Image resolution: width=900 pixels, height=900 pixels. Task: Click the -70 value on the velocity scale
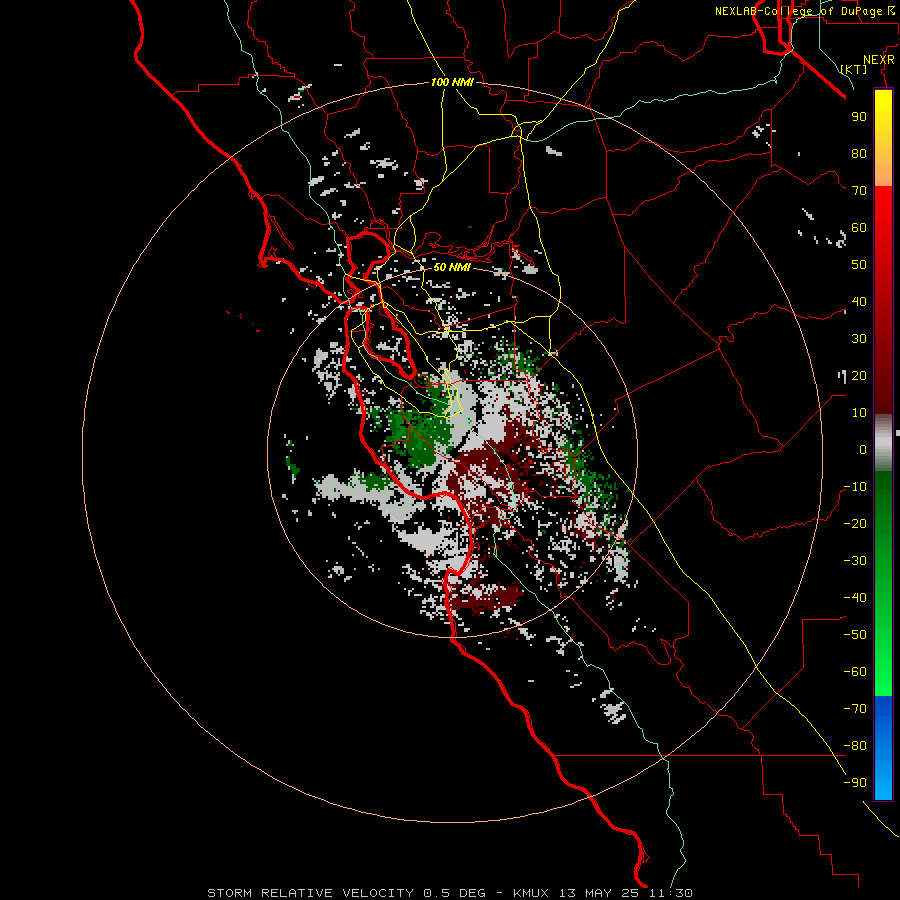click(x=855, y=709)
